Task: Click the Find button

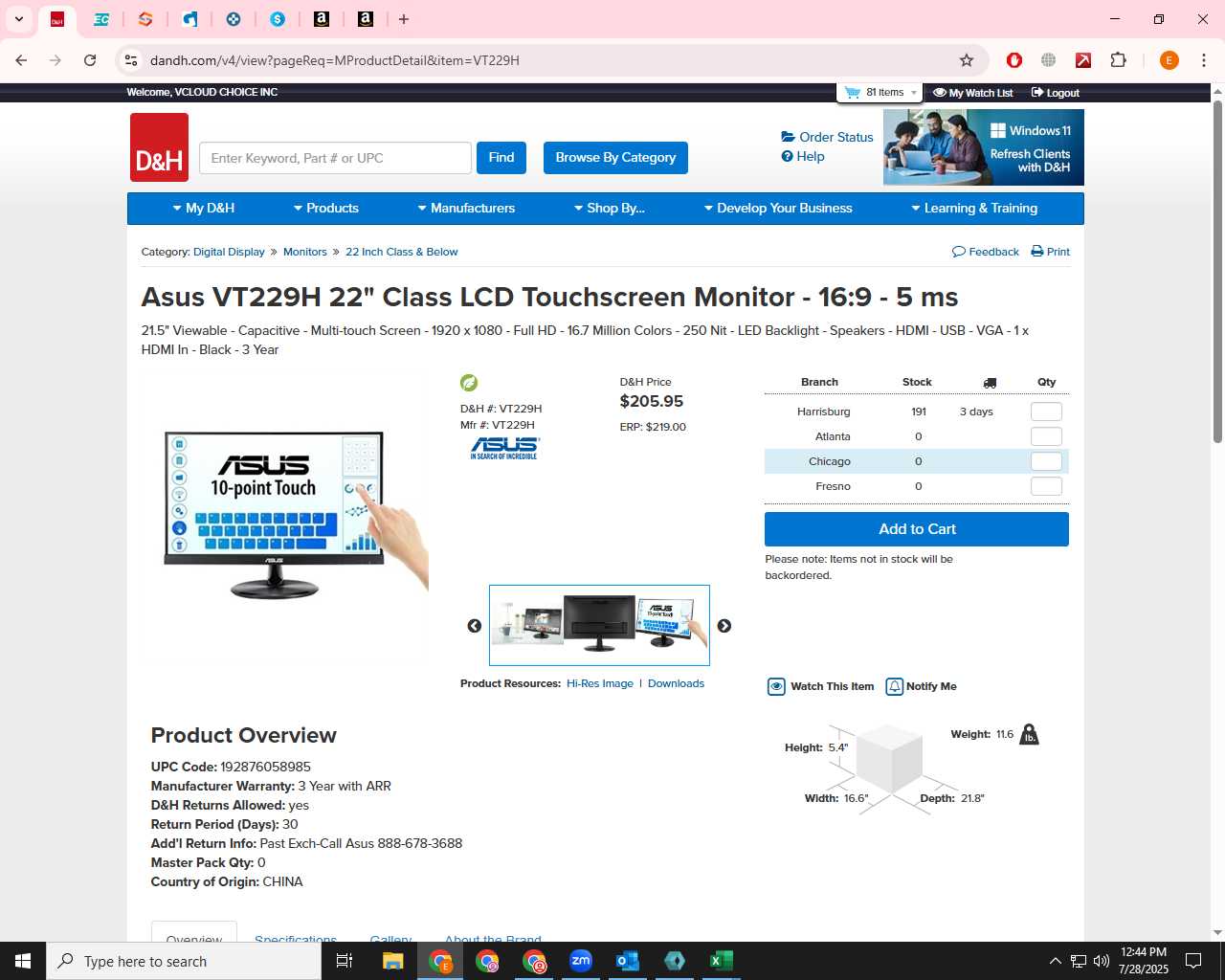Action: [x=501, y=158]
